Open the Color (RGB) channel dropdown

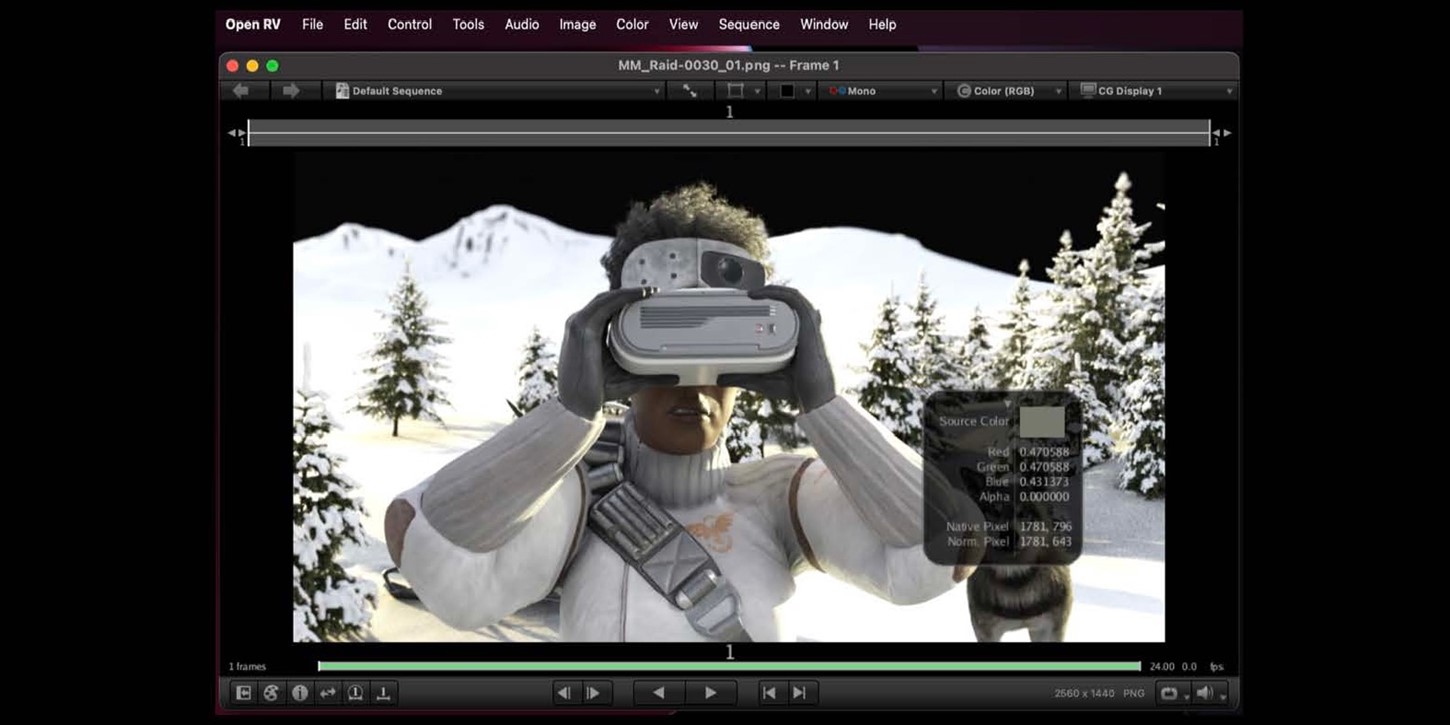(x=1005, y=90)
